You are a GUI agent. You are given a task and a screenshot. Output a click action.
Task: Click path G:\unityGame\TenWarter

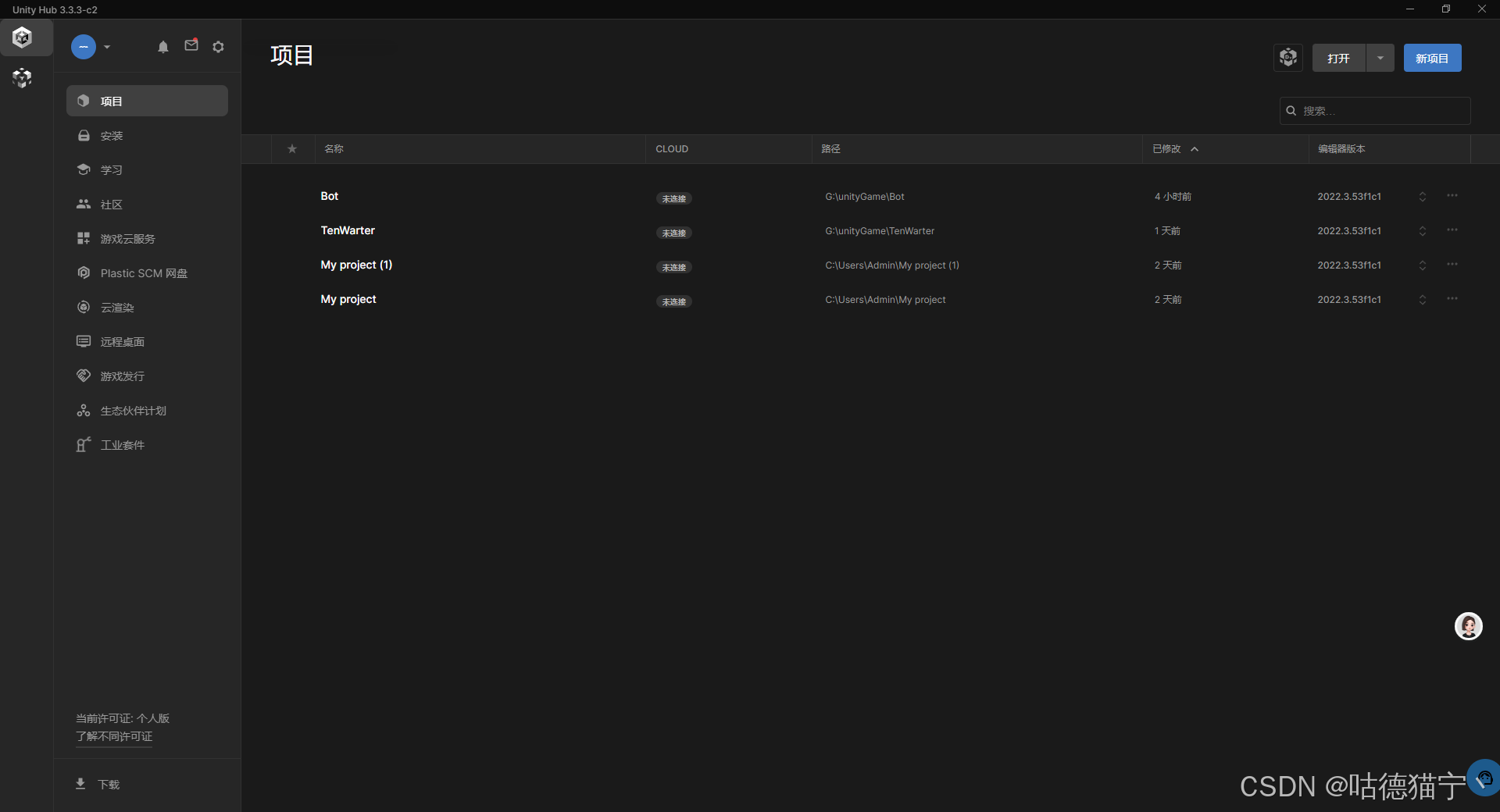[880, 231]
